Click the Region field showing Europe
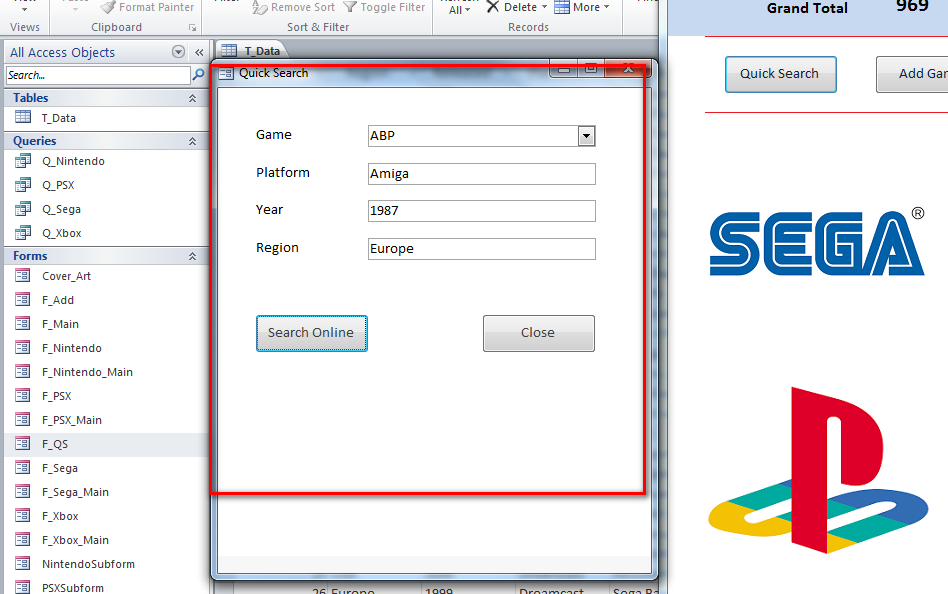The width and height of the screenshot is (948, 594). pyautogui.click(x=481, y=249)
